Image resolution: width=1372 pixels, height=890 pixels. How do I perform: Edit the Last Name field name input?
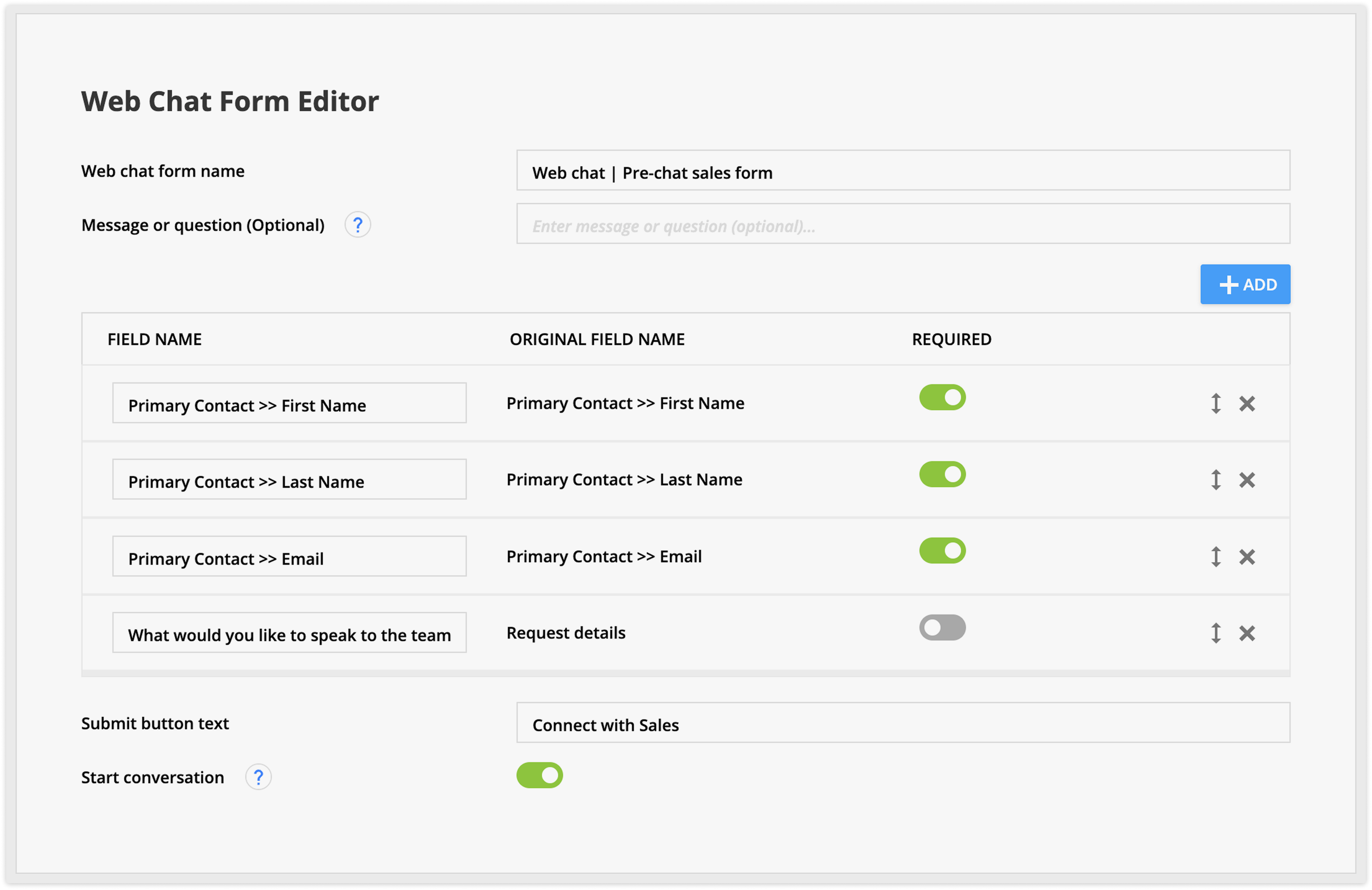289,479
